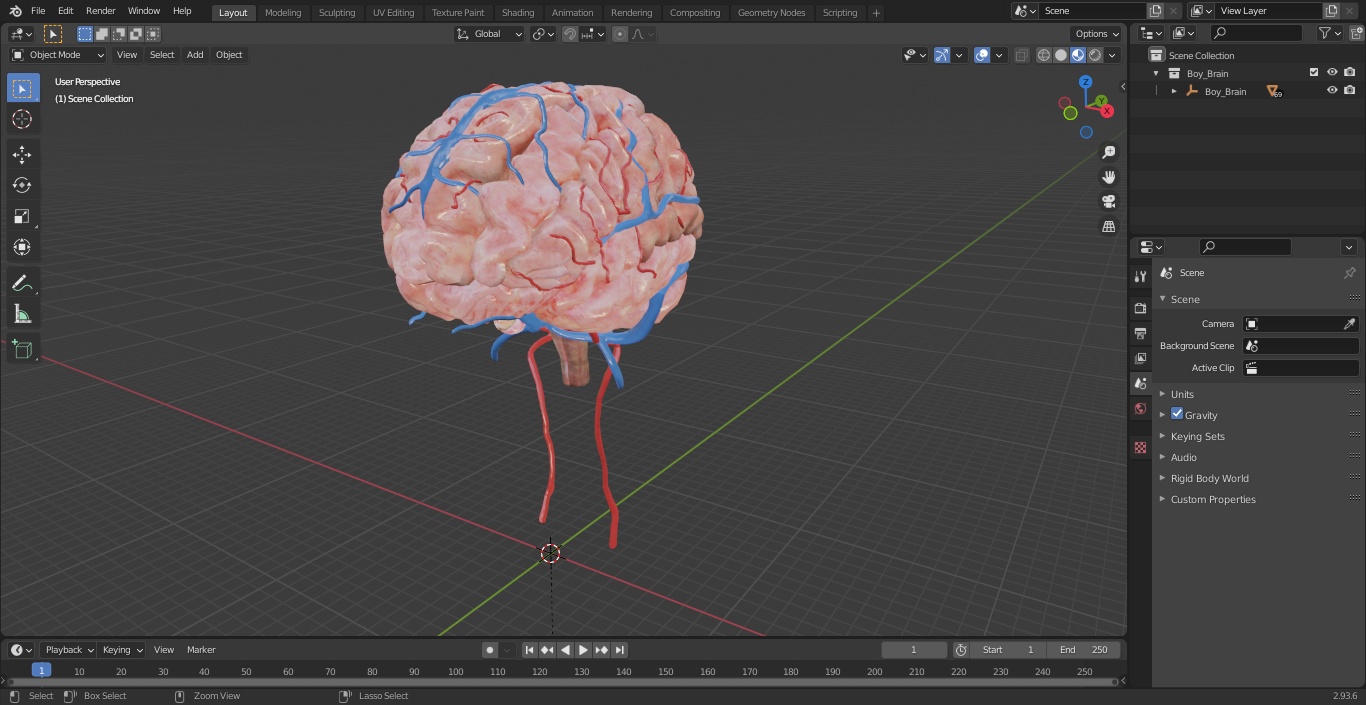
Task: Click the current frame number field
Action: click(914, 650)
